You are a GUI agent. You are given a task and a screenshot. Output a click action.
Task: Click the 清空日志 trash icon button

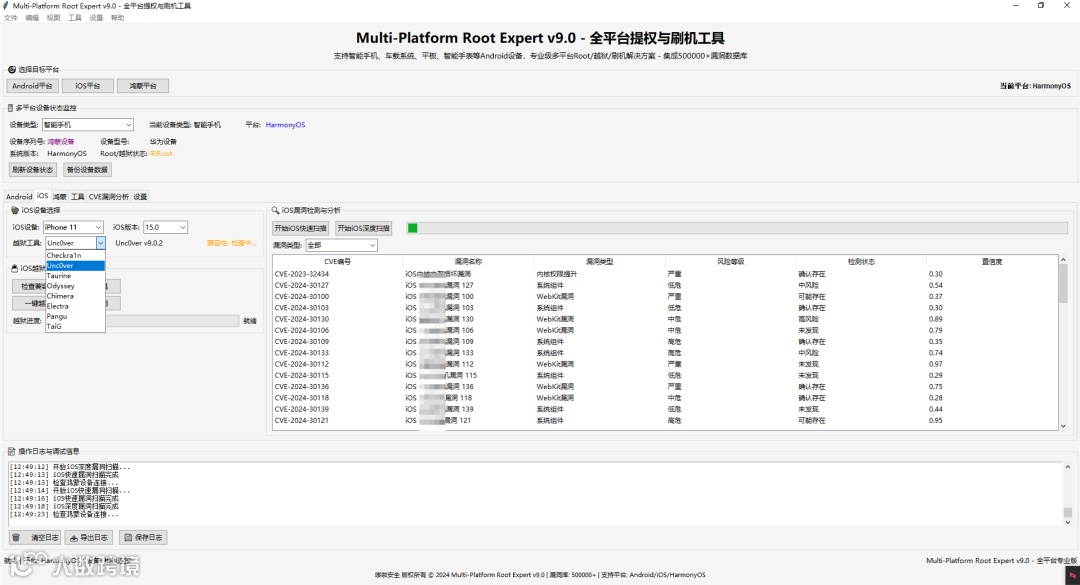[34, 537]
